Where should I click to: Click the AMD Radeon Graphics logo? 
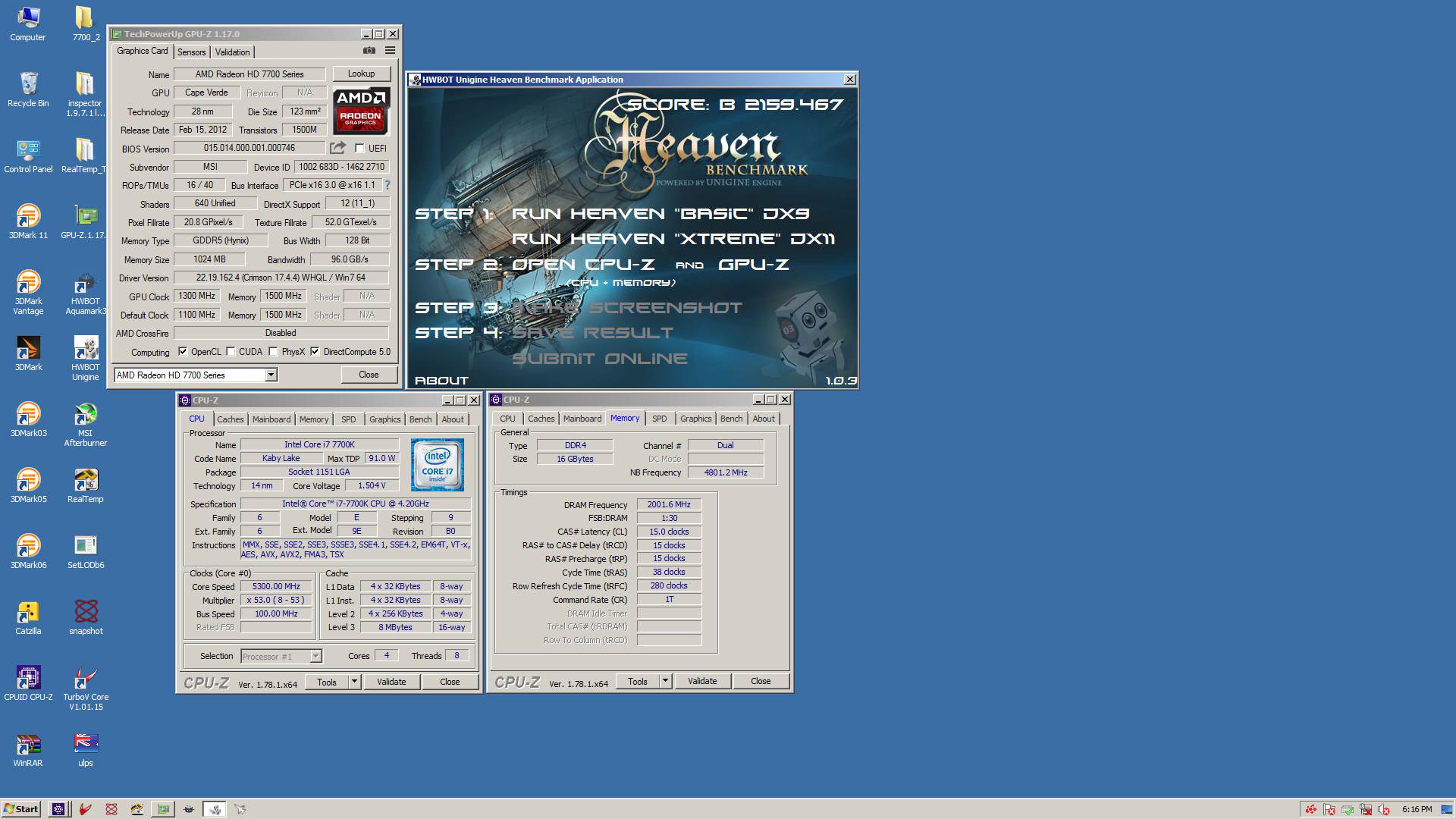361,110
